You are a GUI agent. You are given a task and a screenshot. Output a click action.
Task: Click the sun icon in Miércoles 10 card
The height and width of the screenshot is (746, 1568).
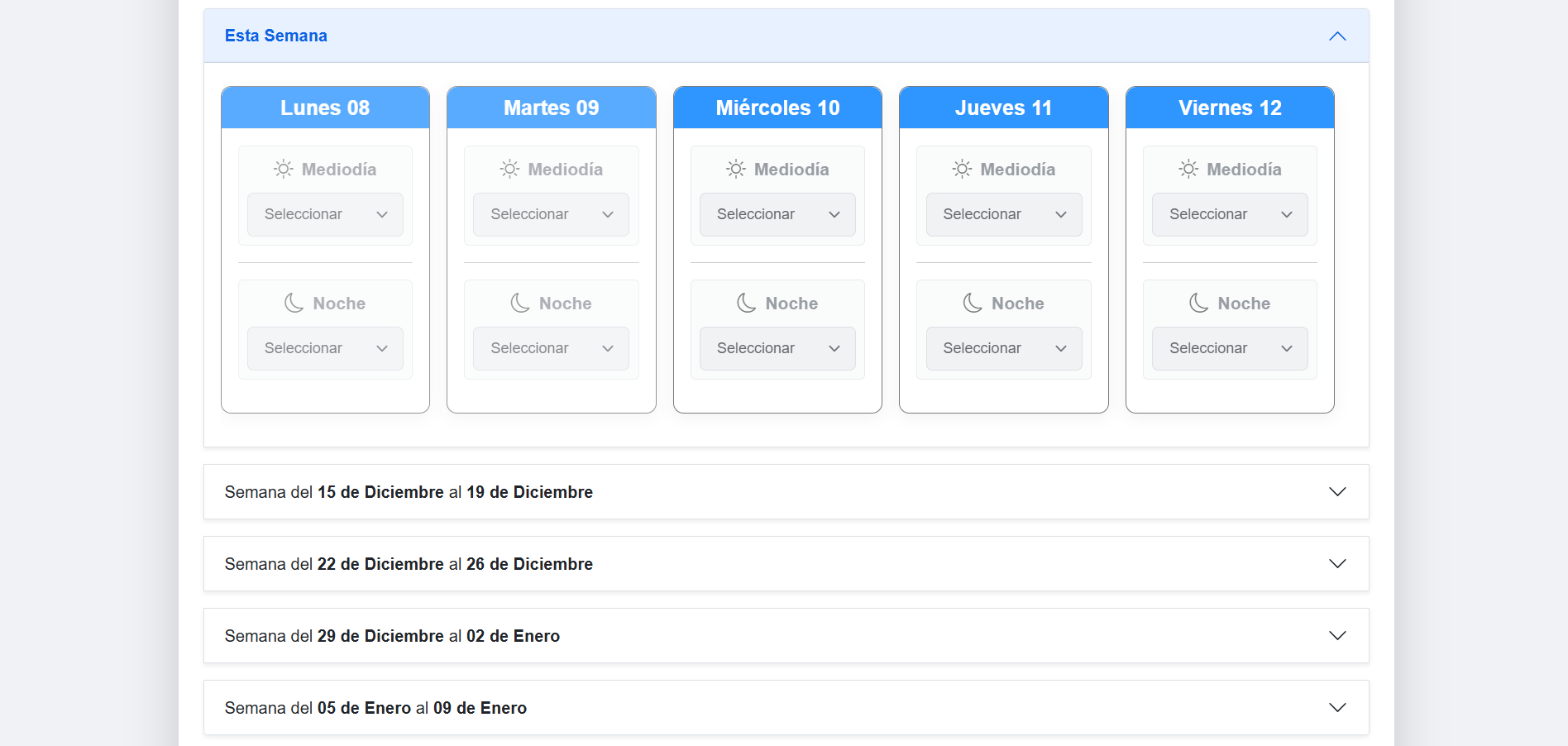click(x=735, y=170)
